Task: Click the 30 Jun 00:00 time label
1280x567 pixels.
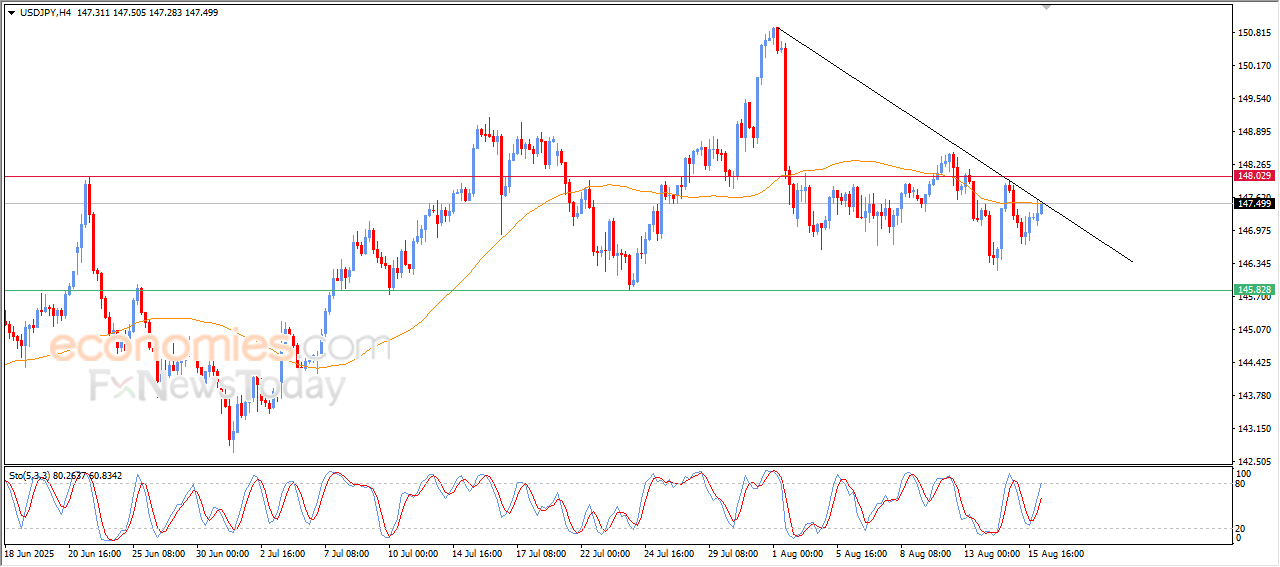Action: 223,553
